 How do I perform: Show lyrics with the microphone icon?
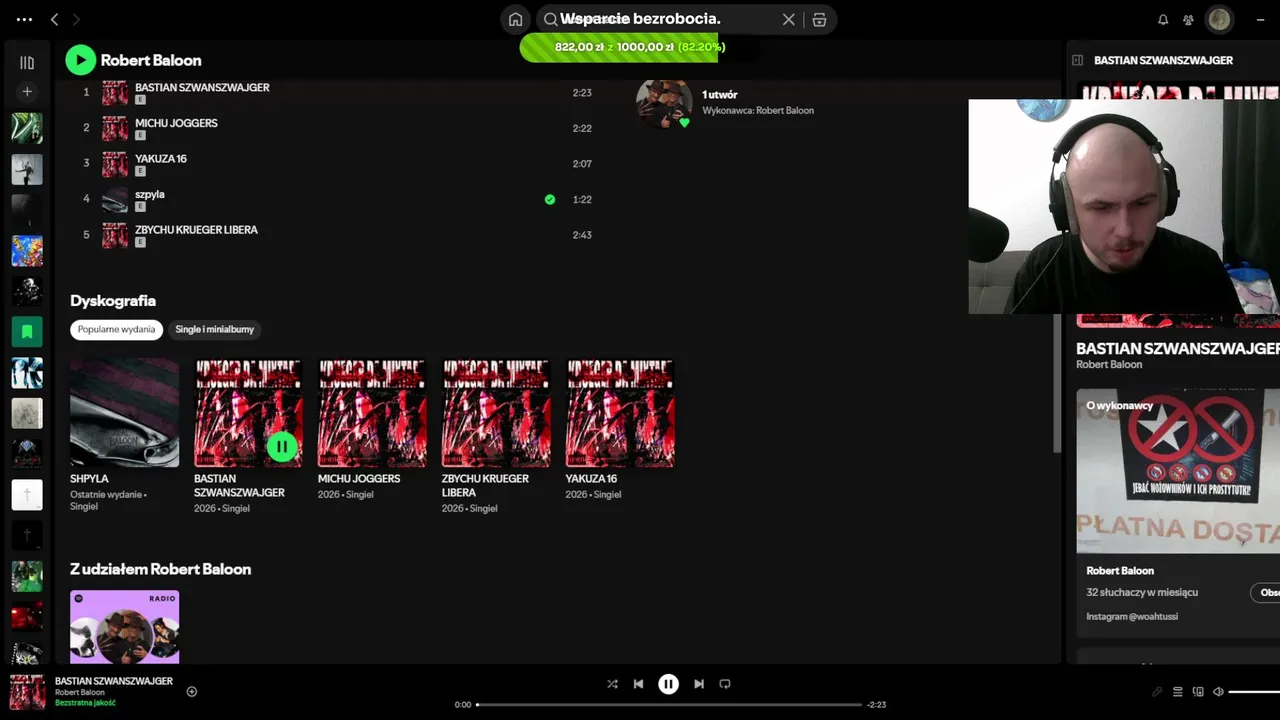[x=1157, y=692]
